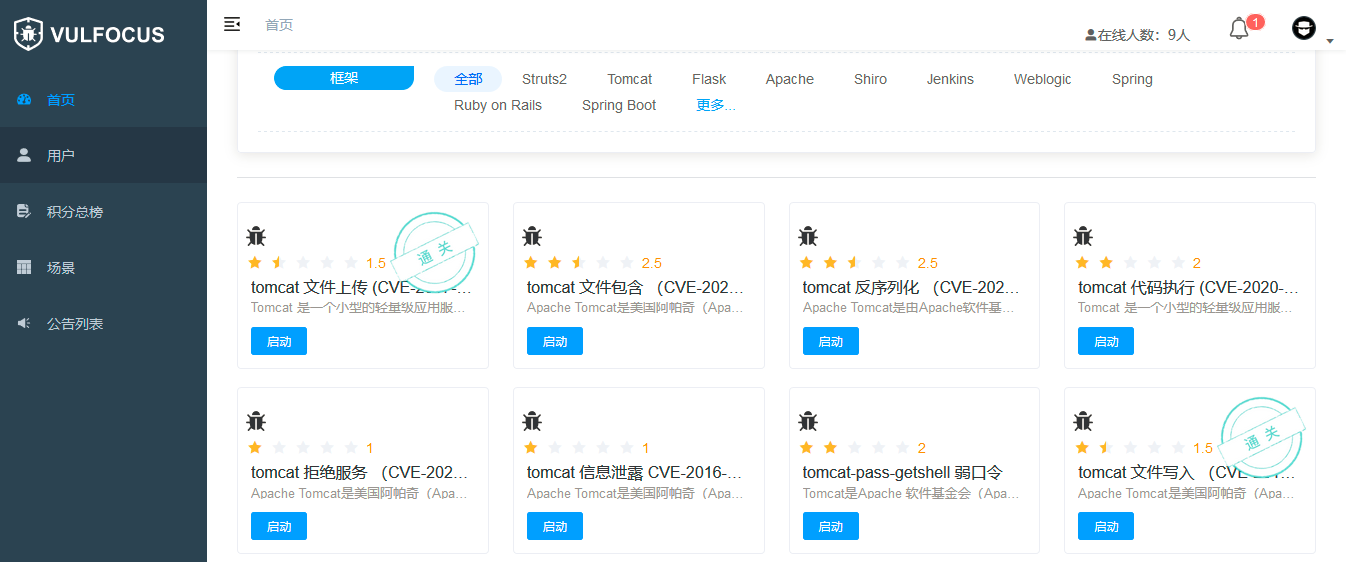The width and height of the screenshot is (1346, 562).
Task: Expand 更多... framework options
Action: (716, 105)
